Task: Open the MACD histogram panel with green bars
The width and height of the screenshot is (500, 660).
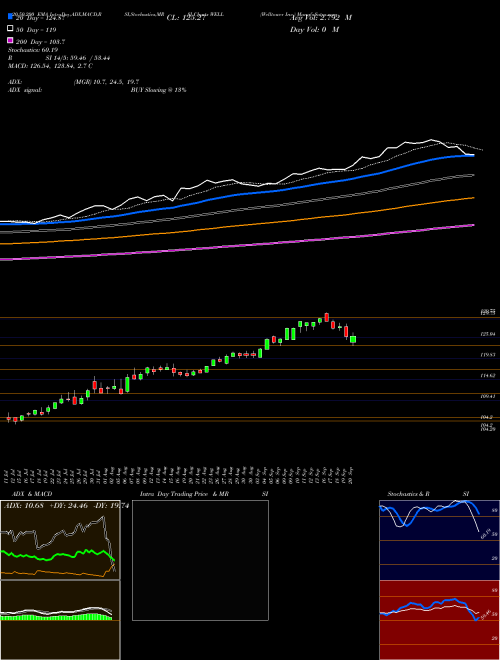Action: point(60,620)
